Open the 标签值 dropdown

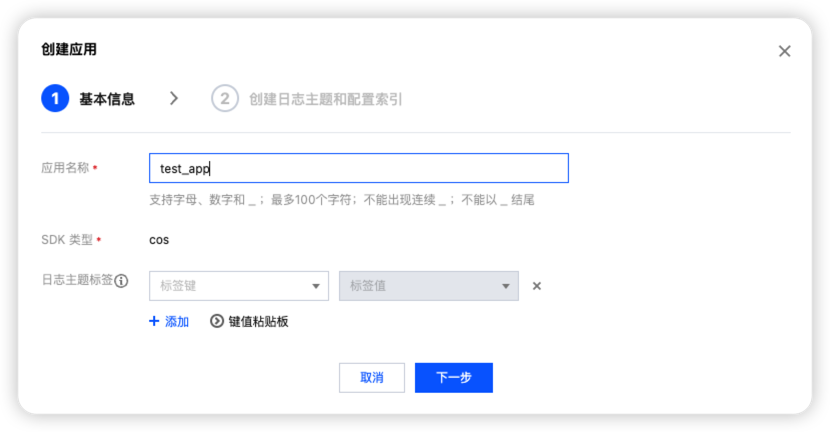pos(429,286)
